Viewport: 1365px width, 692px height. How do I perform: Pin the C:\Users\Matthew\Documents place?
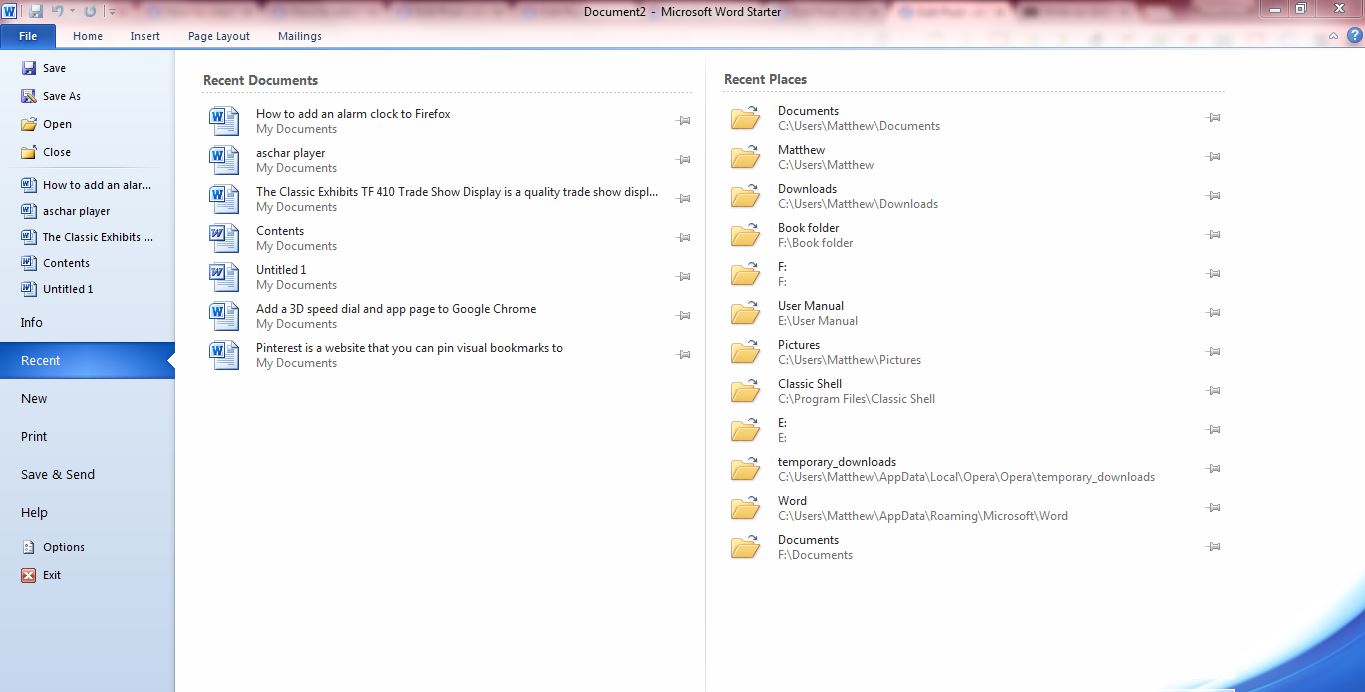pyautogui.click(x=1214, y=118)
